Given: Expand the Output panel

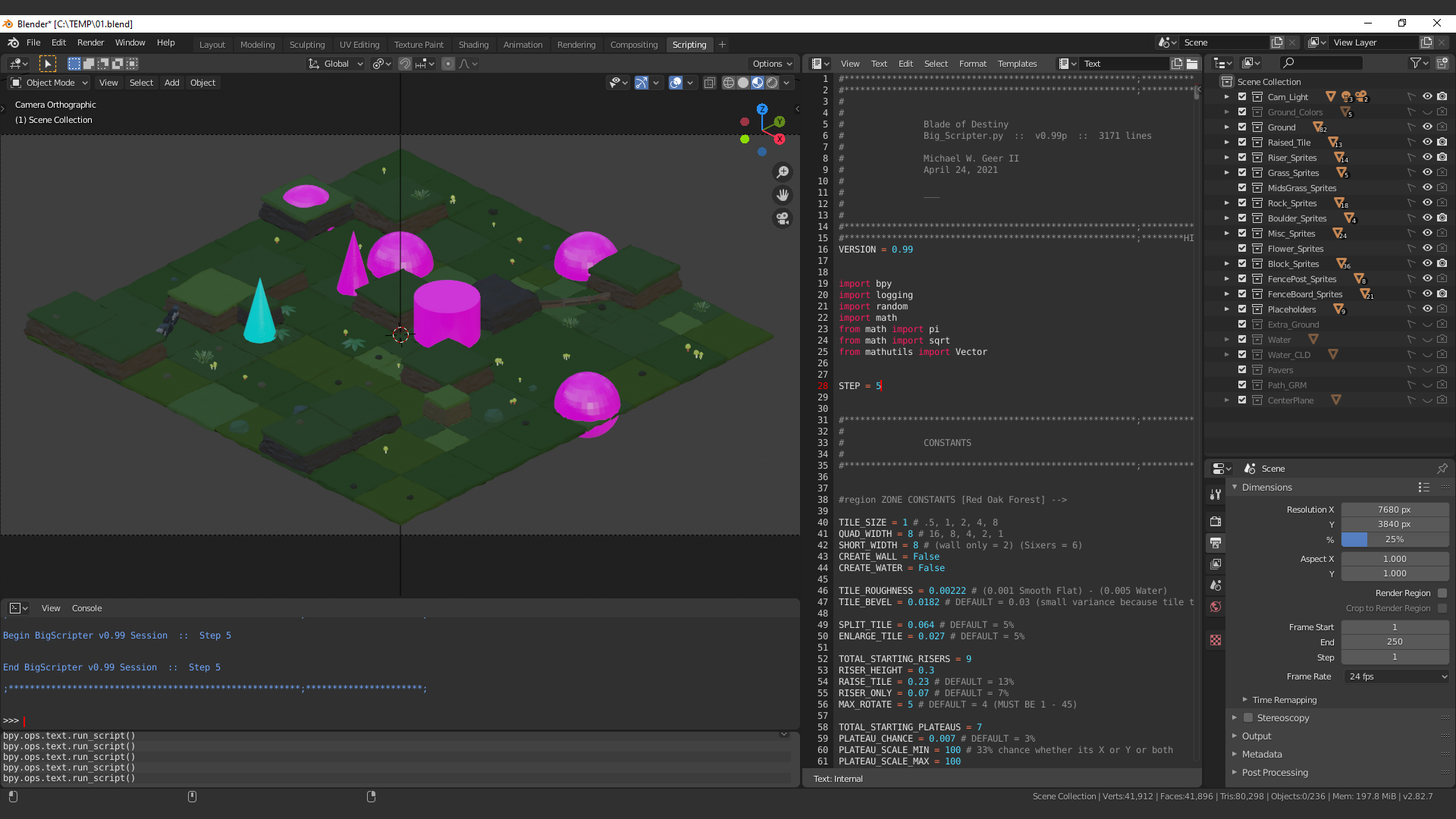Looking at the screenshot, I should (1257, 736).
